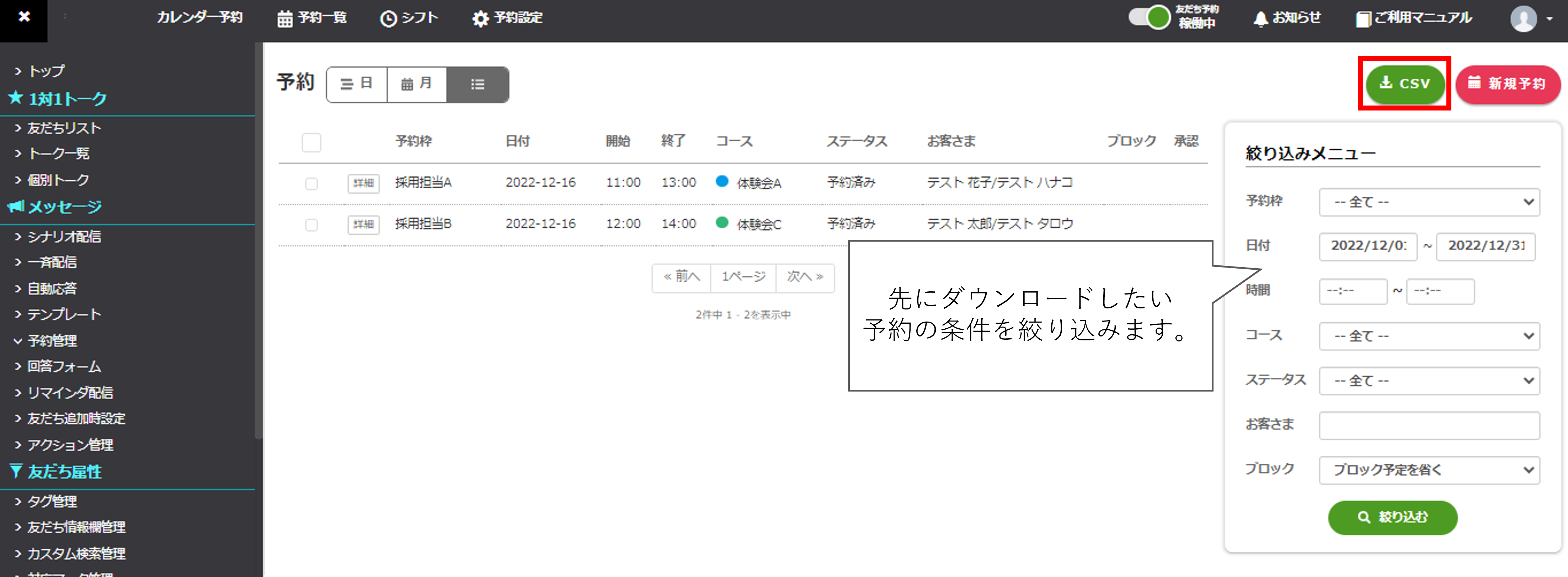1568x577 pixels.
Task: Open the お知らせ bell notifications
Action: (x=1287, y=18)
